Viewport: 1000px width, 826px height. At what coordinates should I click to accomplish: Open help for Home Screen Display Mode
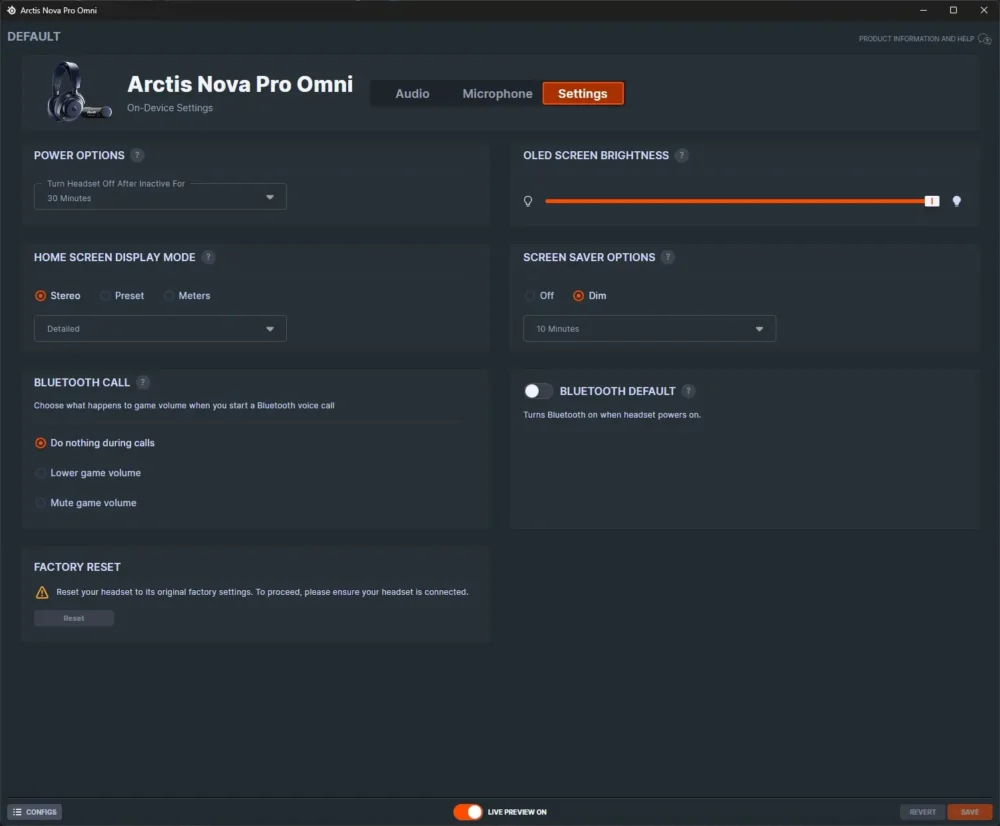(x=208, y=257)
